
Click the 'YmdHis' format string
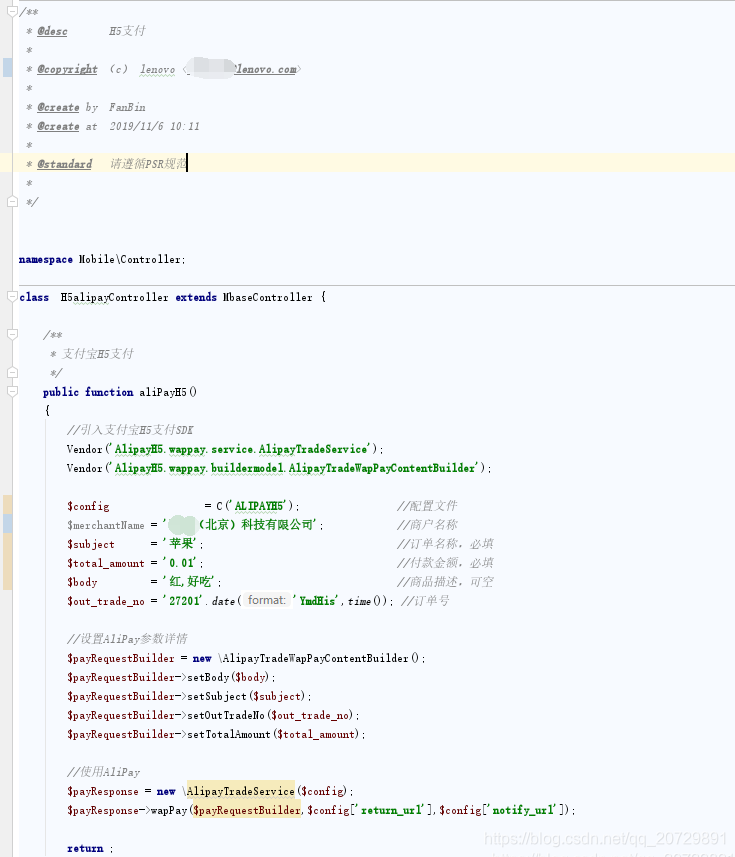[316, 601]
